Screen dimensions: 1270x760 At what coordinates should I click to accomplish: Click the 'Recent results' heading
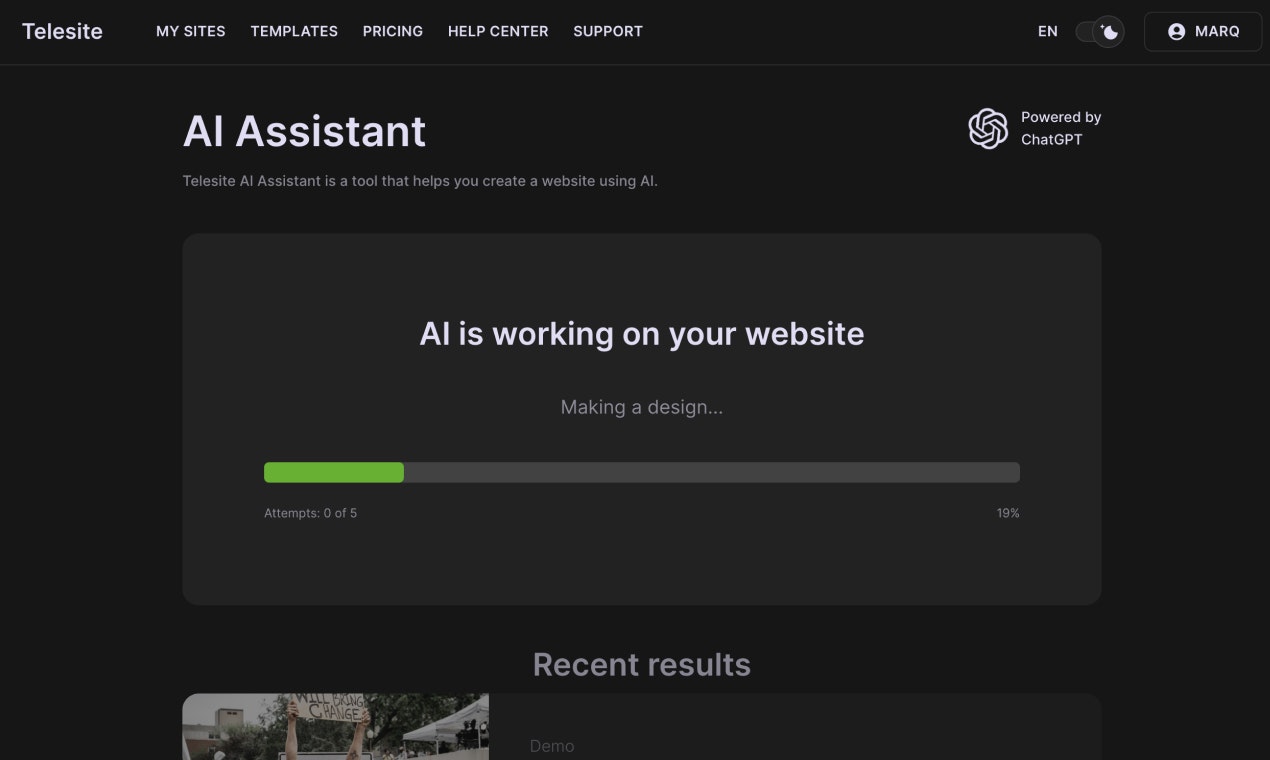tap(642, 664)
